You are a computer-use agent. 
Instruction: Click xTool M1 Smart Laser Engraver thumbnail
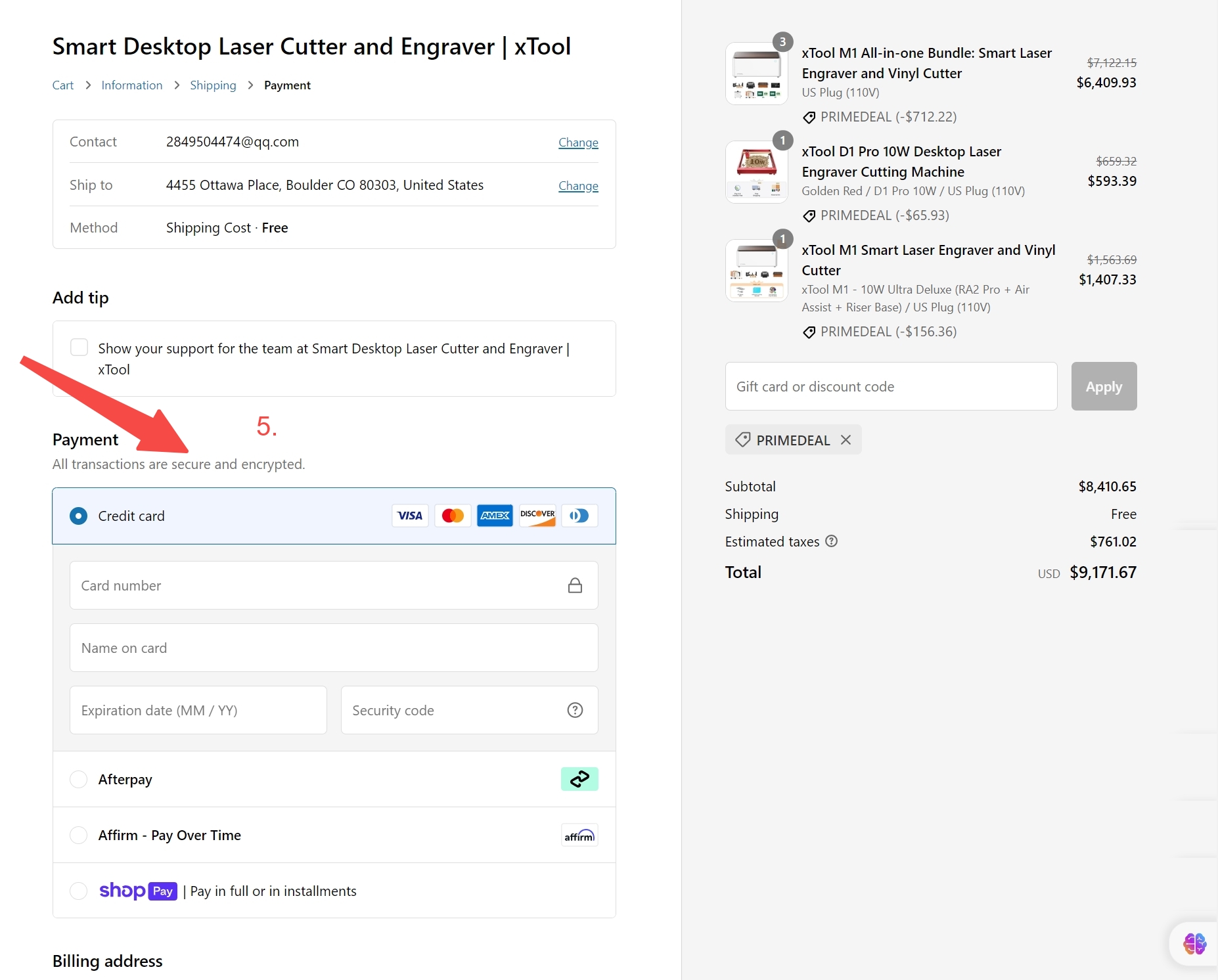coord(757,271)
